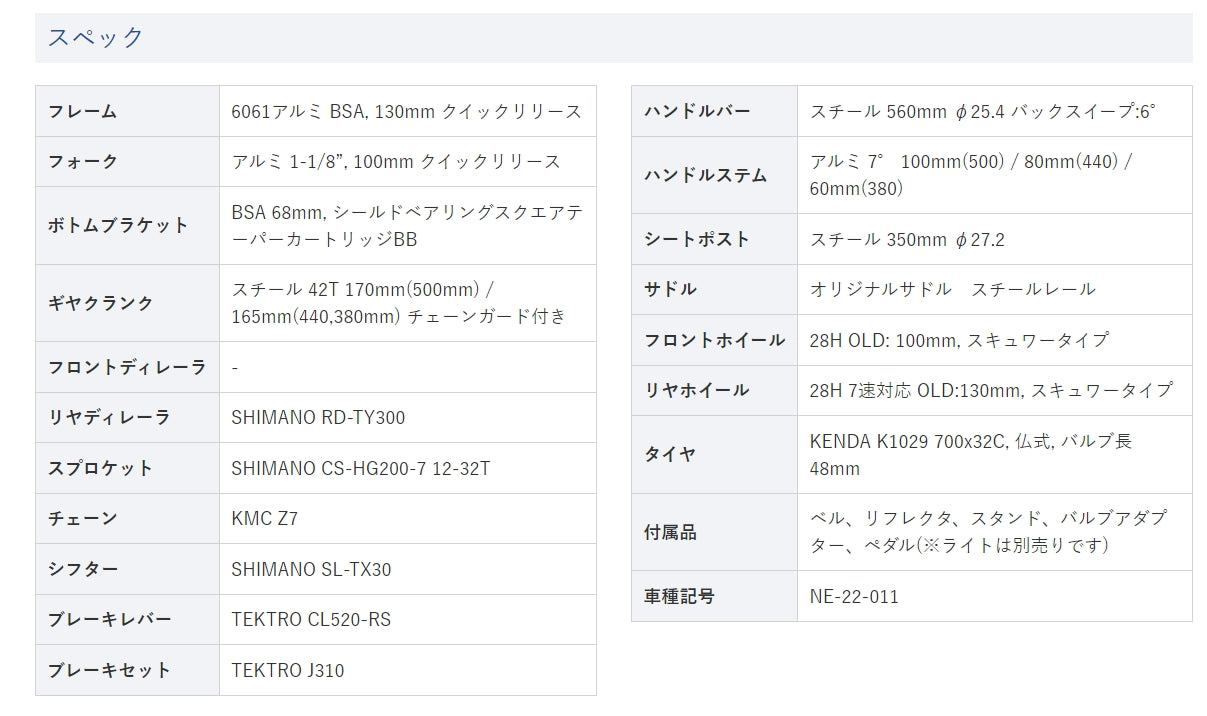Screen dimensions: 1207x716
Task: Select the スプロケット label cell
Action: pos(127,468)
